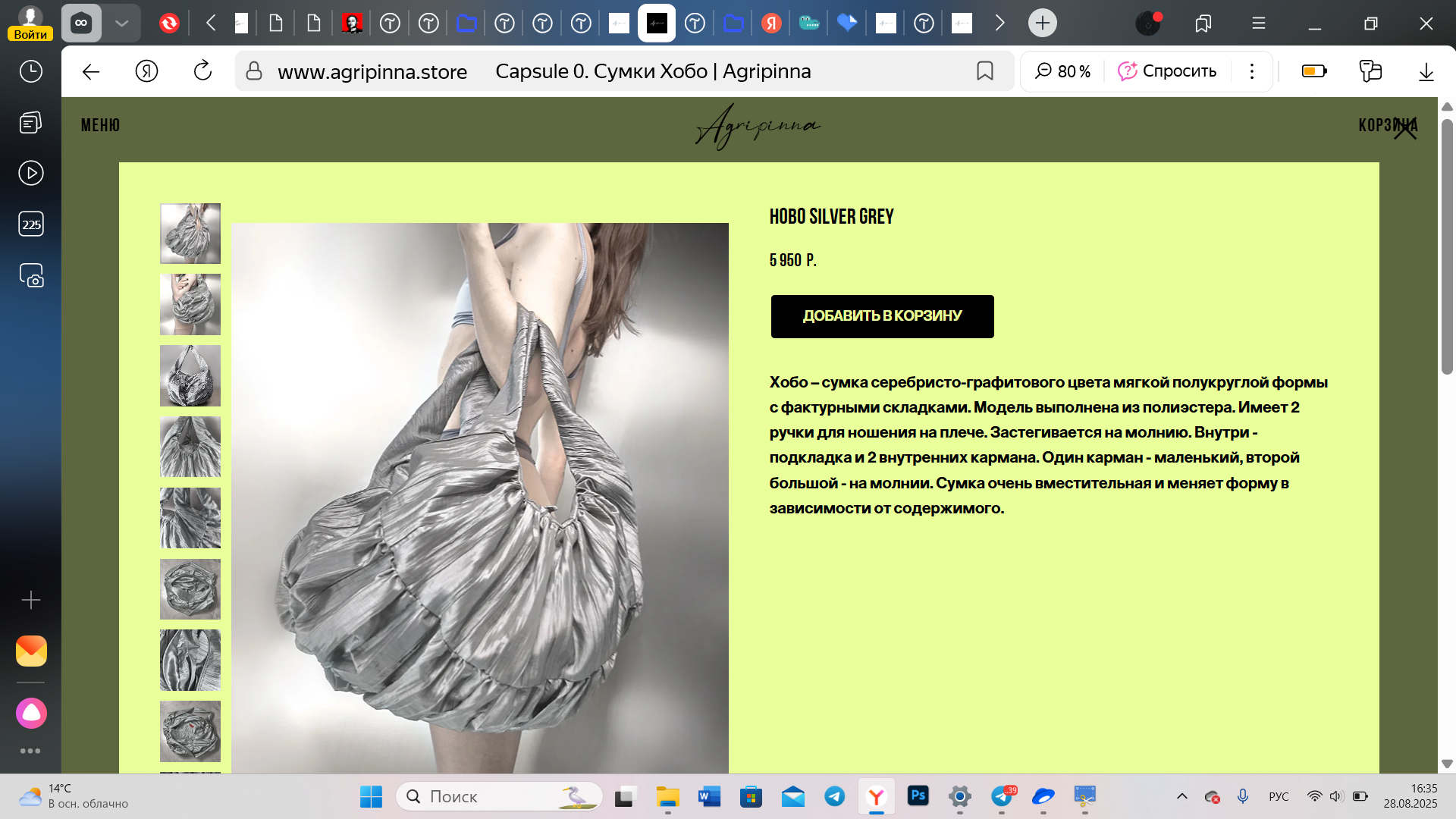Screen dimensions: 1456x819
Task: Open the bookmarks manager toolbar icon
Action: (1203, 24)
